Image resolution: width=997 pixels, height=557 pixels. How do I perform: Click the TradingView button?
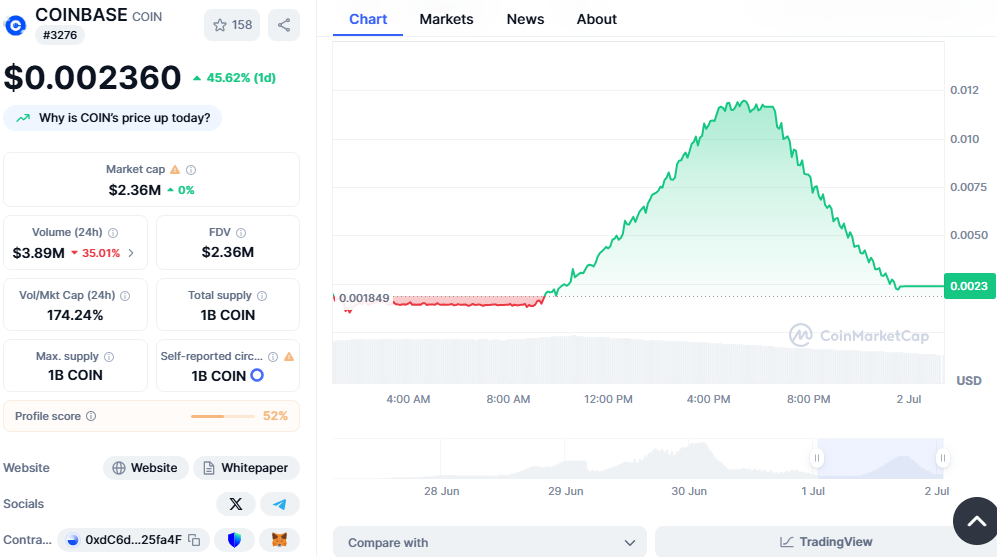click(x=825, y=542)
